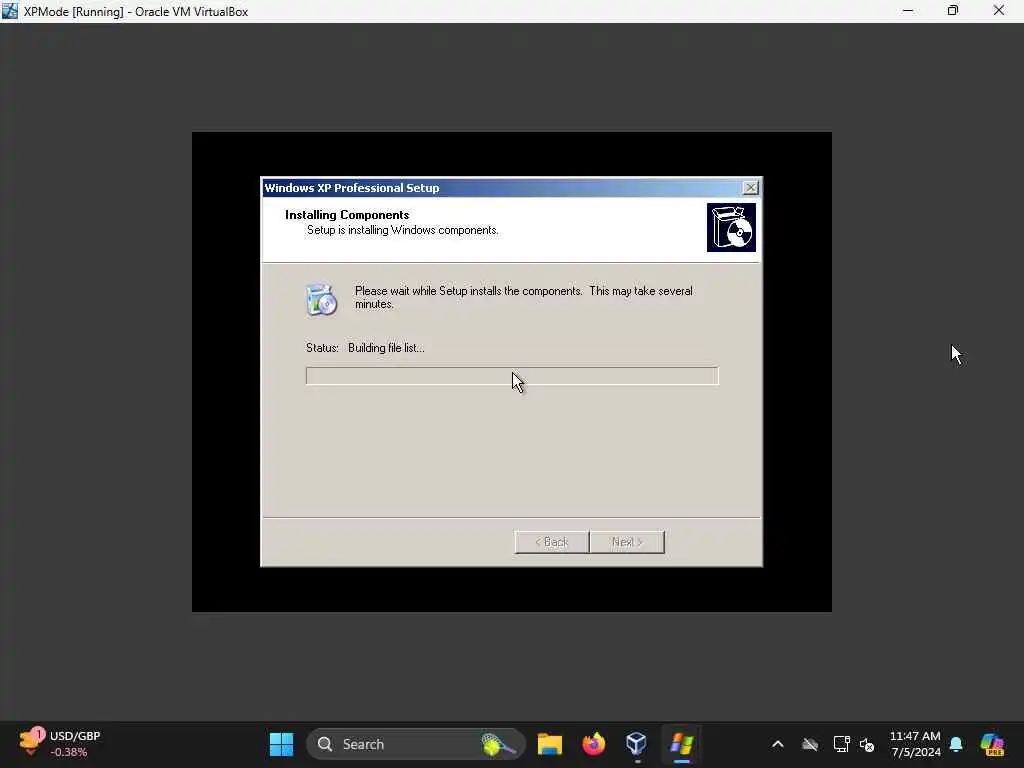Image resolution: width=1024 pixels, height=768 pixels.
Task: Click the disabled Next button
Action: 627,542
